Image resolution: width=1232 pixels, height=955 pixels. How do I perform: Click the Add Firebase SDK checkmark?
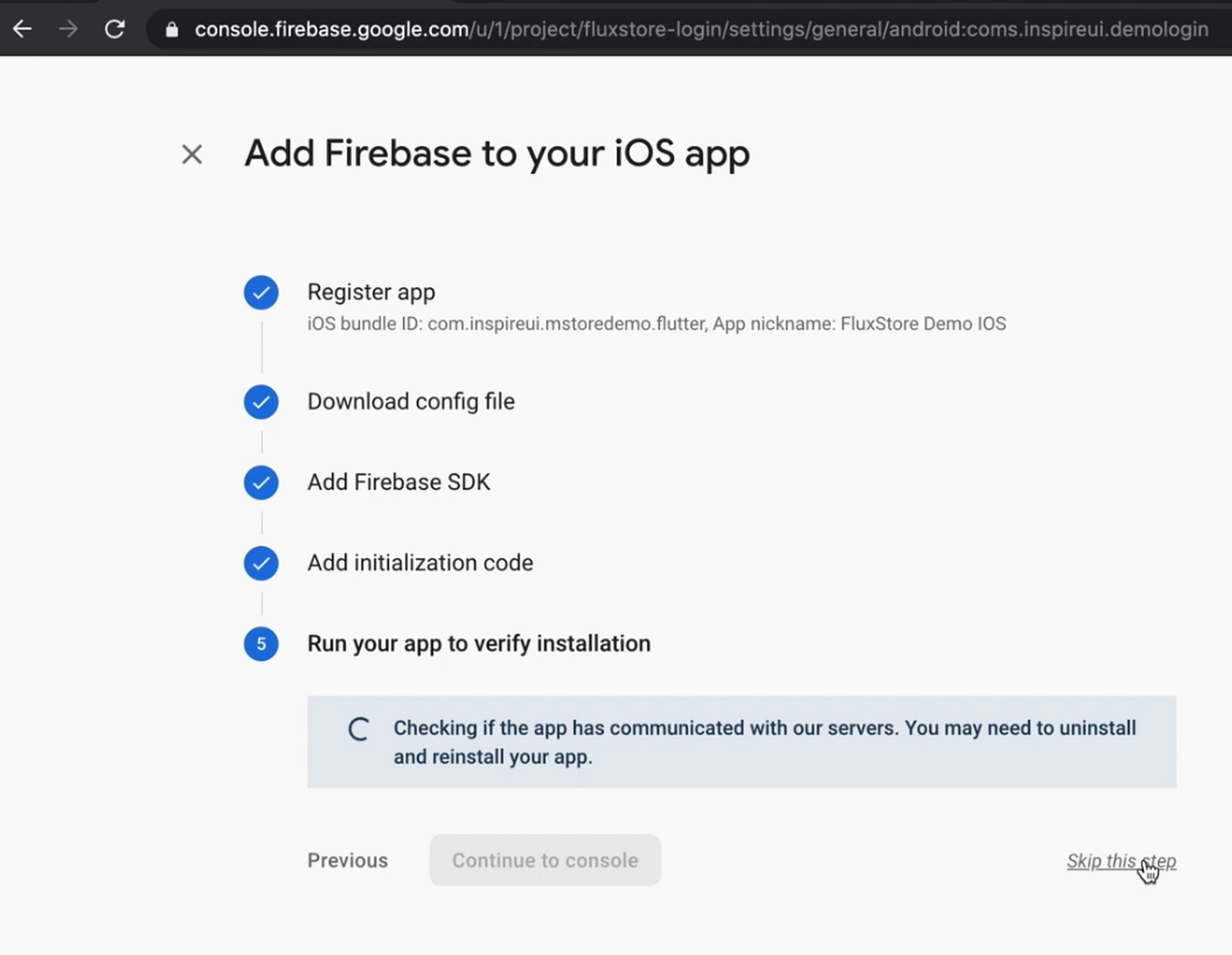(x=261, y=482)
